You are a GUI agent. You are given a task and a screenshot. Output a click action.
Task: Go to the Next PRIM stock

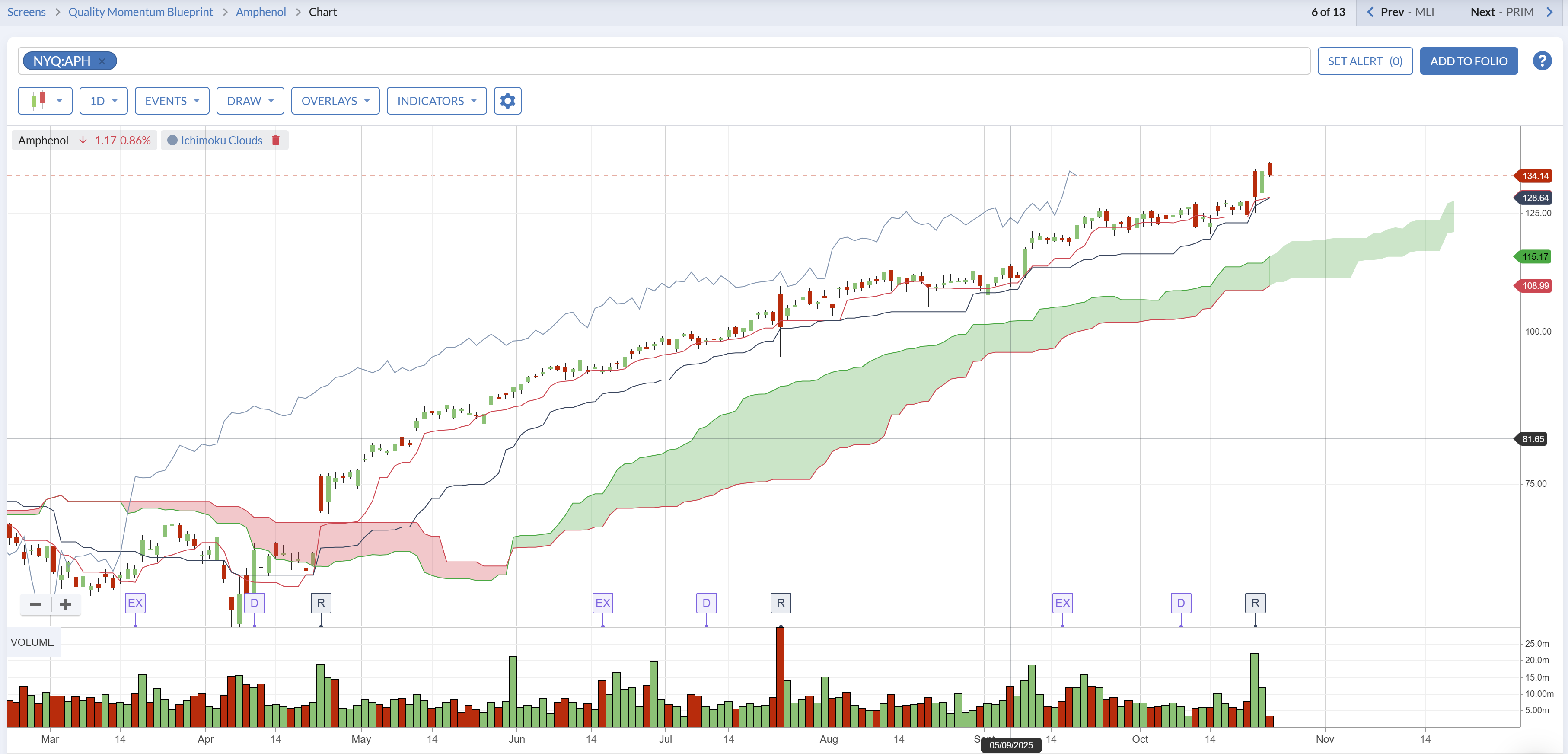tap(1511, 12)
